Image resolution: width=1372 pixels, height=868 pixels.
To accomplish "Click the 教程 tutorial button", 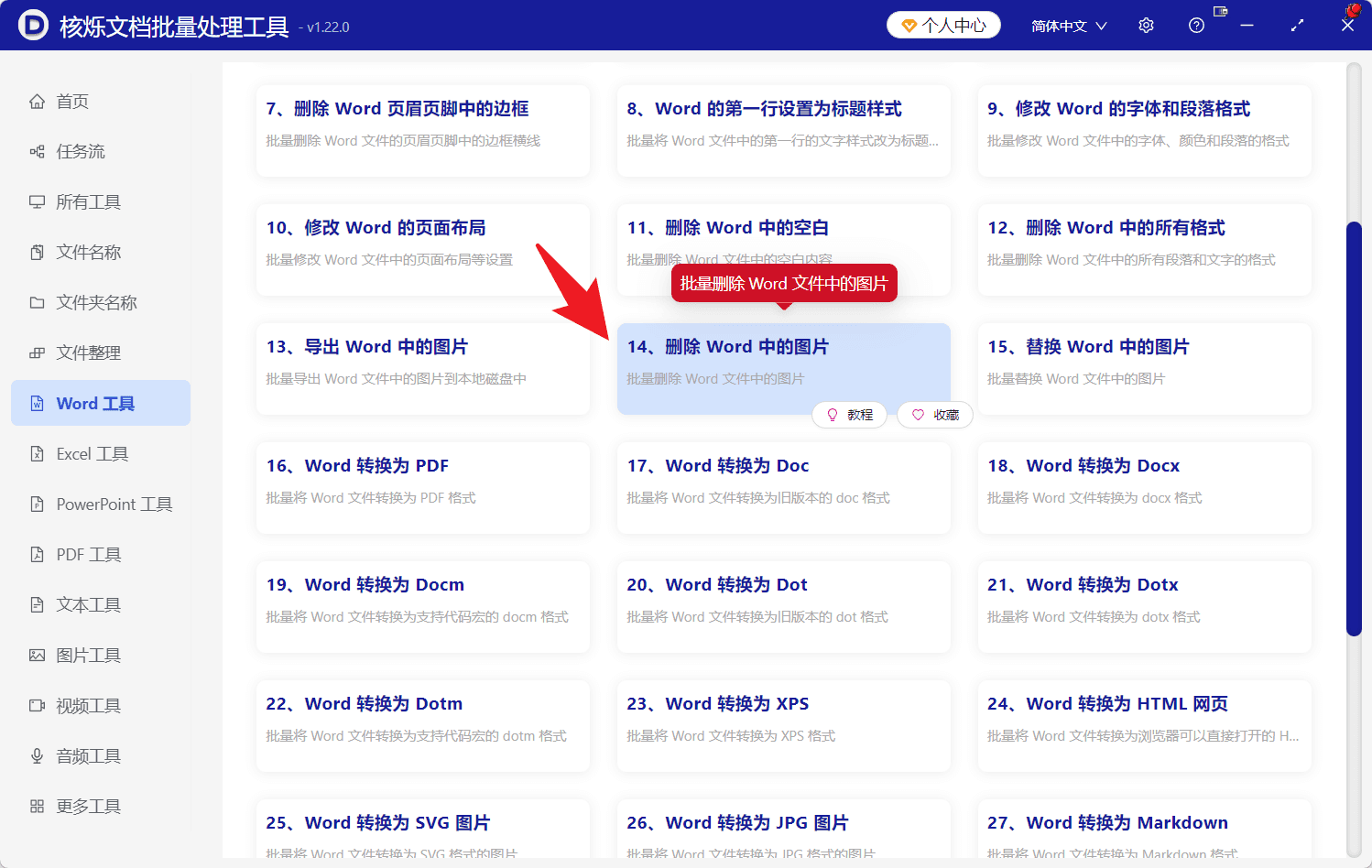I will pyautogui.click(x=849, y=415).
